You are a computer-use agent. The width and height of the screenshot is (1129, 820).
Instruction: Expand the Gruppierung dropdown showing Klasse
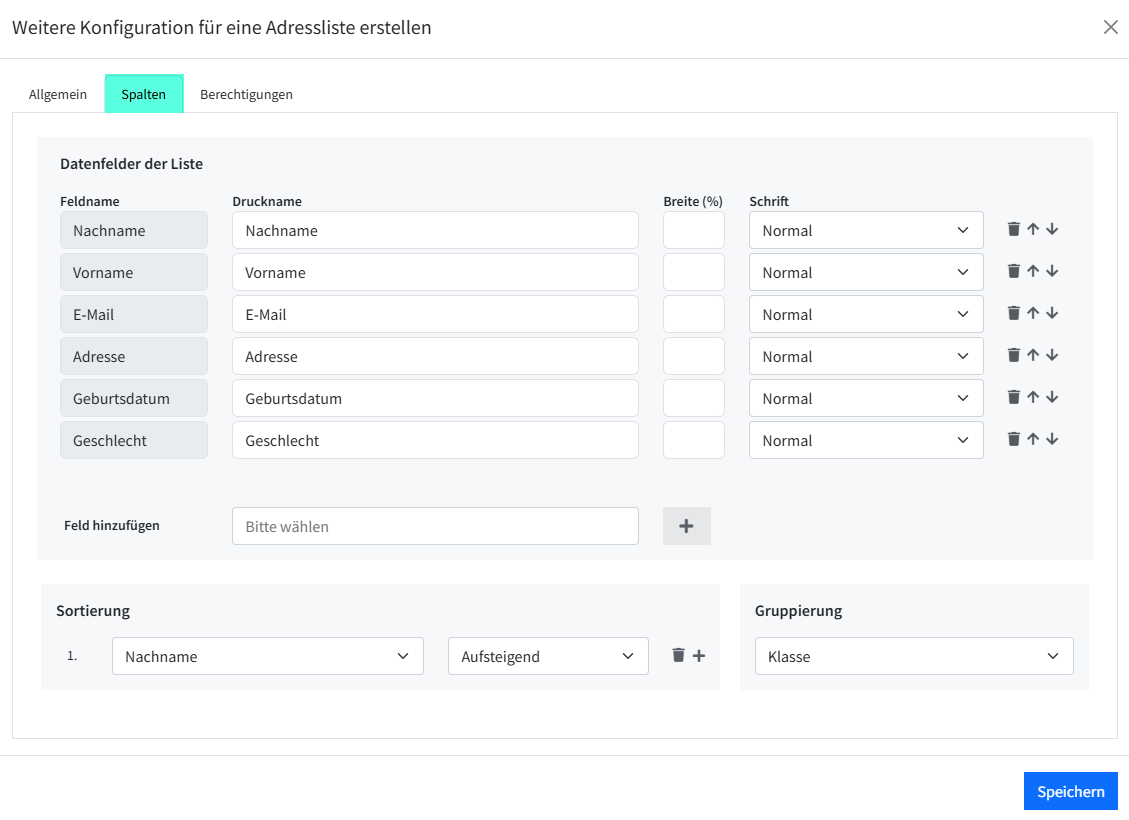pyautogui.click(x=914, y=657)
